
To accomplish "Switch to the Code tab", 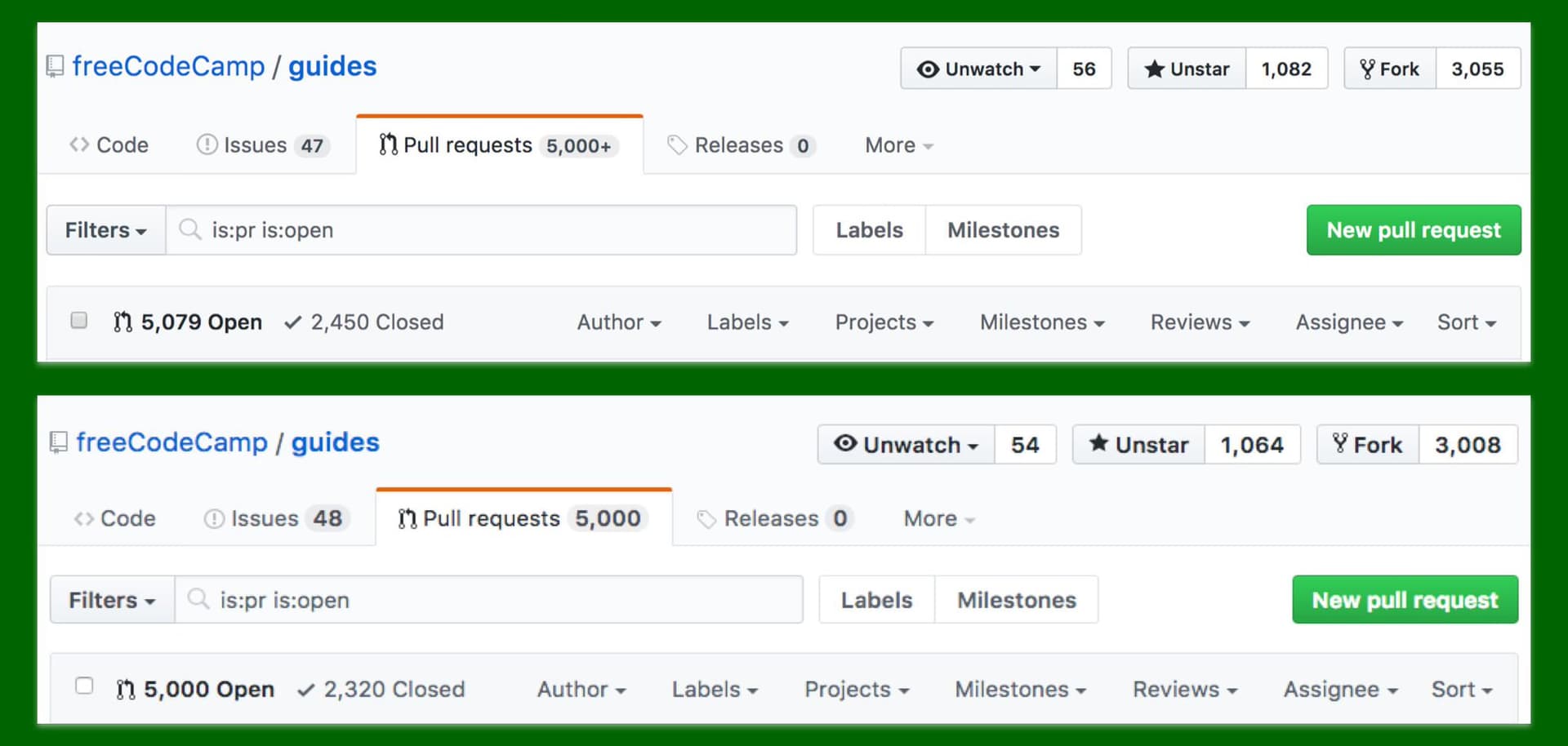I will (x=109, y=144).
